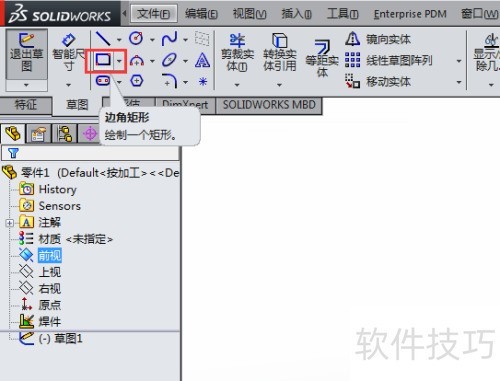Screen dimensions: 500x381
Task: Open the Sketch Fillet dropdown arrow
Action: pos(186,82)
